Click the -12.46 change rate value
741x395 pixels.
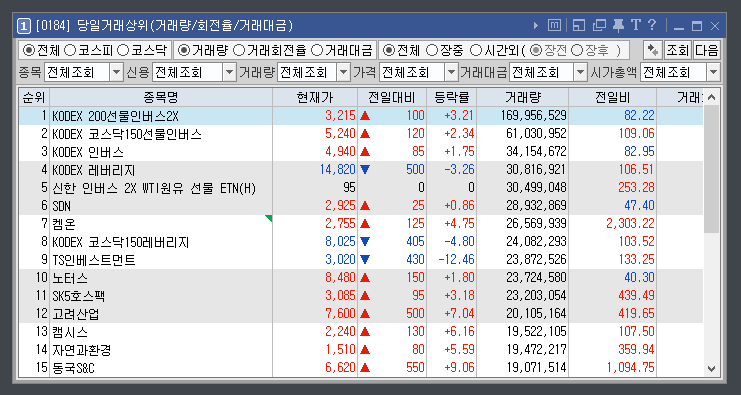click(456, 259)
